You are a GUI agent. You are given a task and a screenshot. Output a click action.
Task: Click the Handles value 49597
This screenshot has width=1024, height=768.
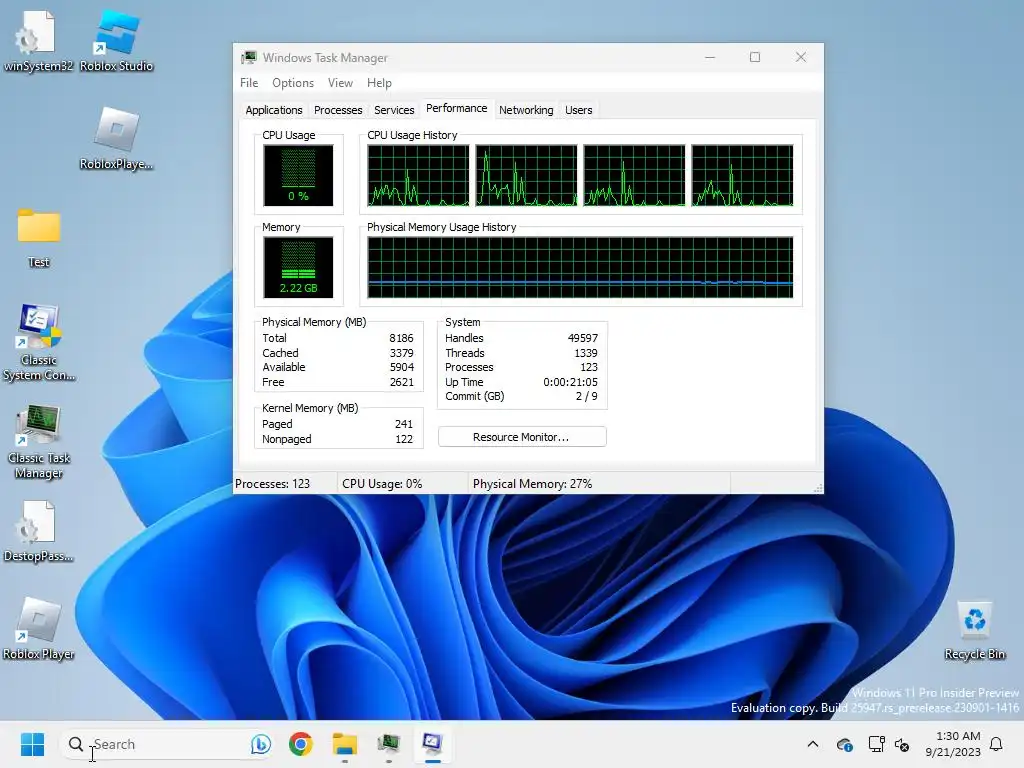click(583, 338)
